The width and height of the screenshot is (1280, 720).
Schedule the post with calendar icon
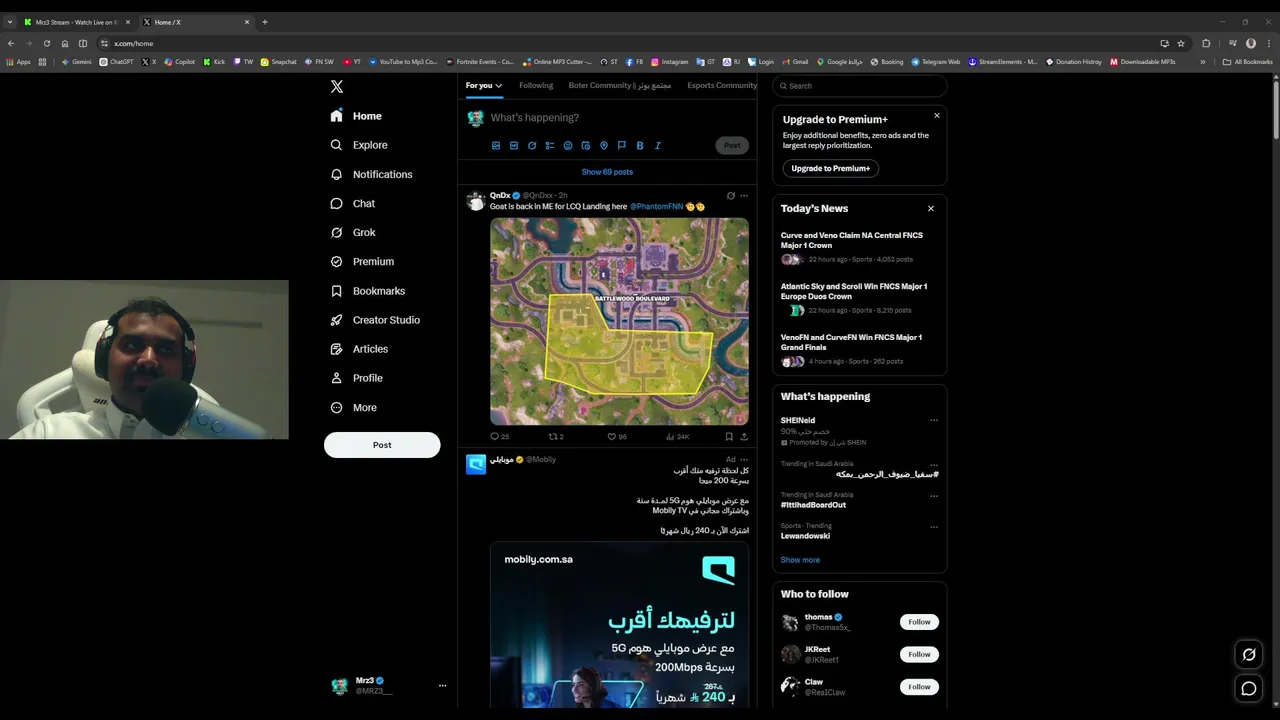pyautogui.click(x=586, y=146)
